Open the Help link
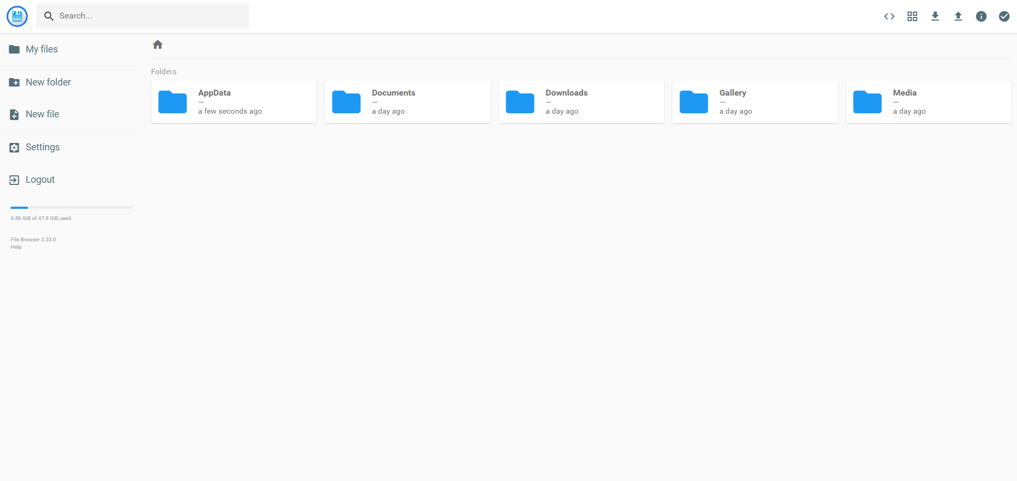The image size is (1017, 481). point(16,247)
